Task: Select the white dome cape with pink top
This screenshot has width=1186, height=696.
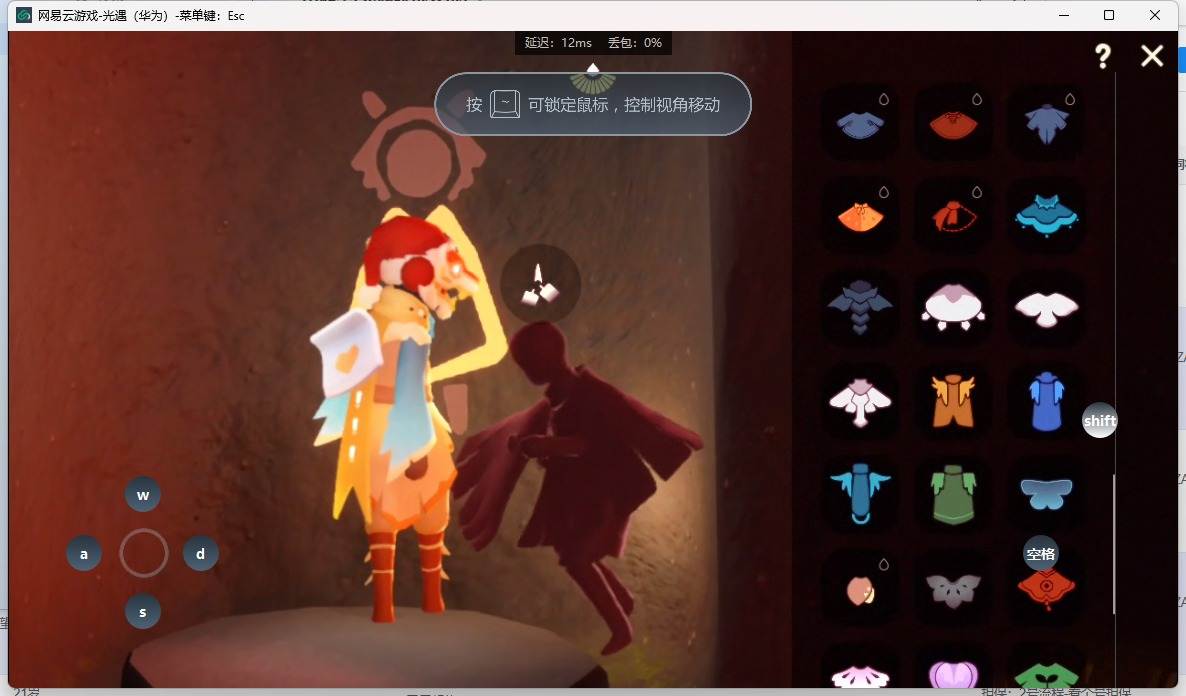Action: click(953, 307)
